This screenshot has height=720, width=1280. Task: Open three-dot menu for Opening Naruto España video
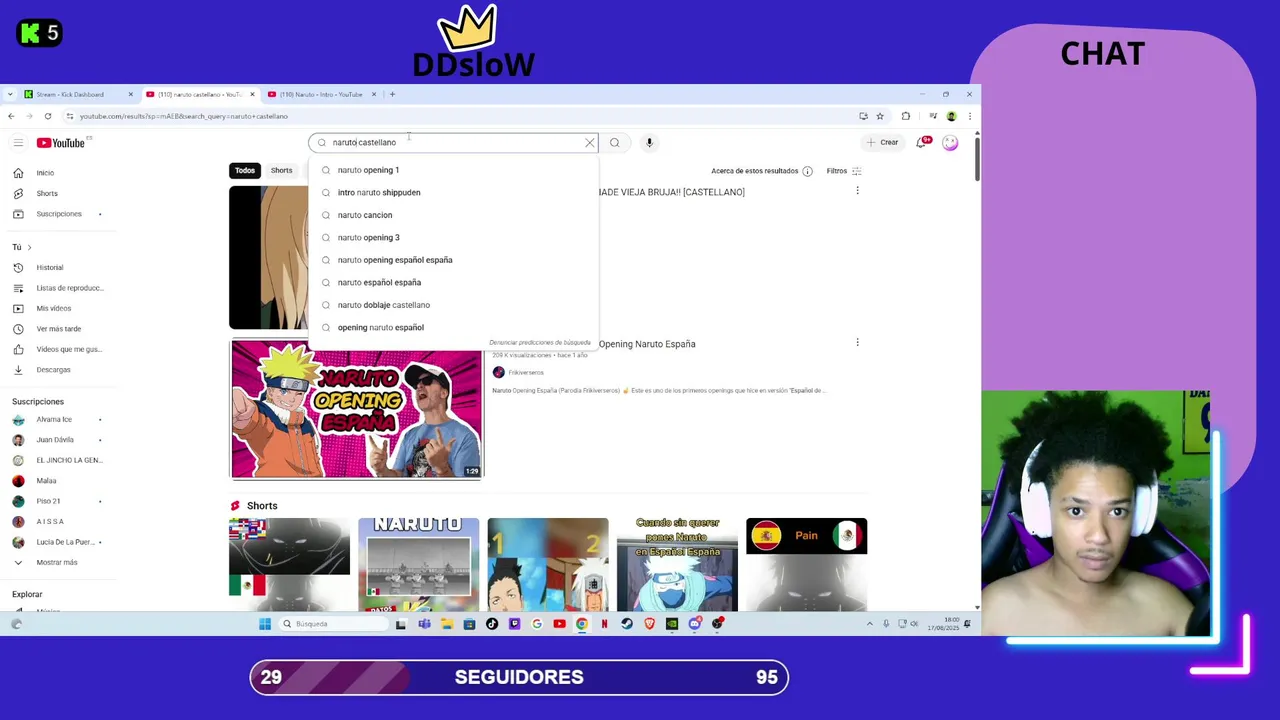(x=857, y=343)
